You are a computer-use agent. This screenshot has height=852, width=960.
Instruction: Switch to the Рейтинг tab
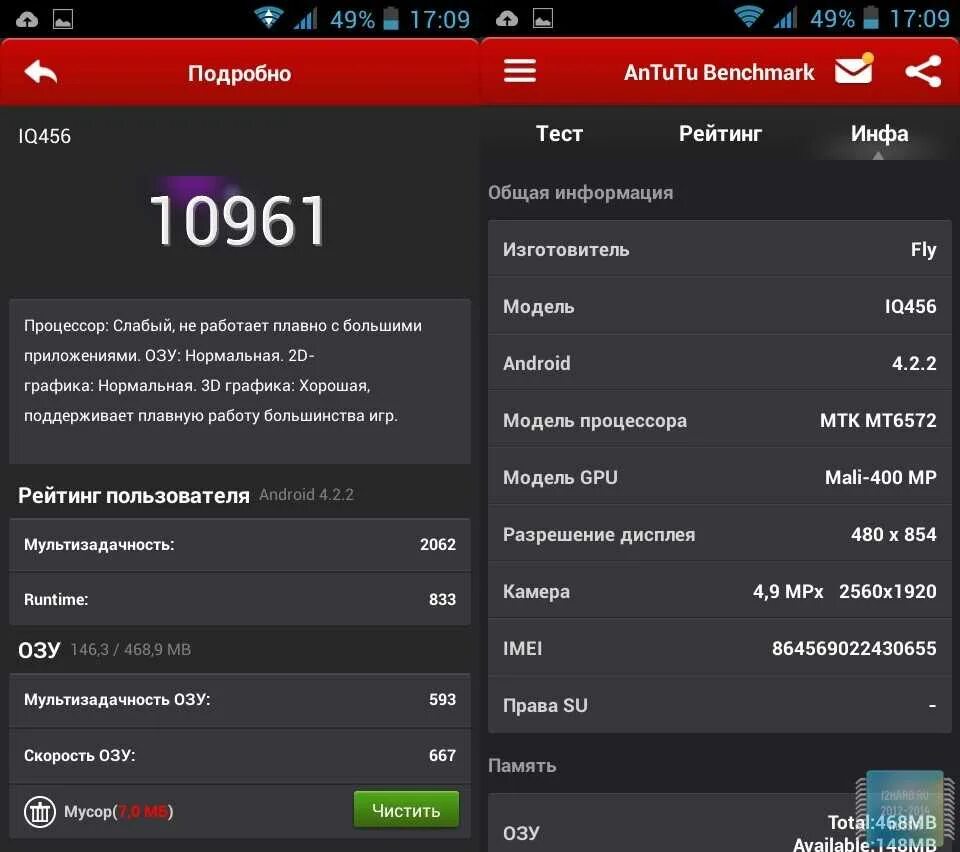[x=720, y=133]
